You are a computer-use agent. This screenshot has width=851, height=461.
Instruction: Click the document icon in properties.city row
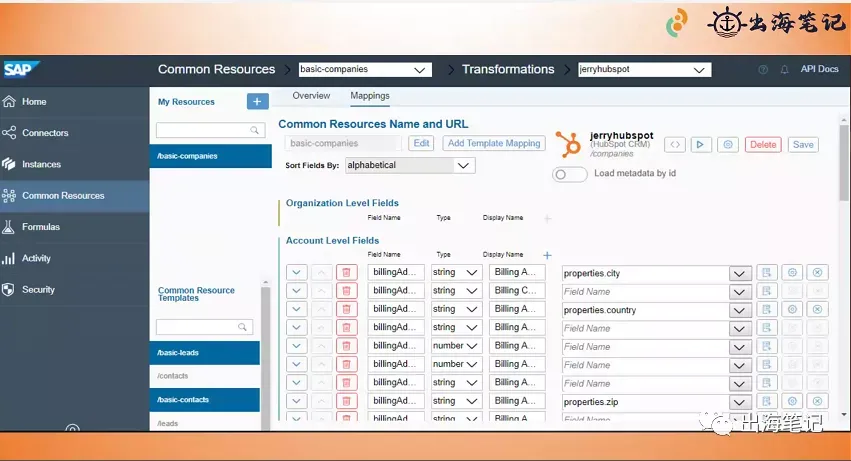click(766, 273)
